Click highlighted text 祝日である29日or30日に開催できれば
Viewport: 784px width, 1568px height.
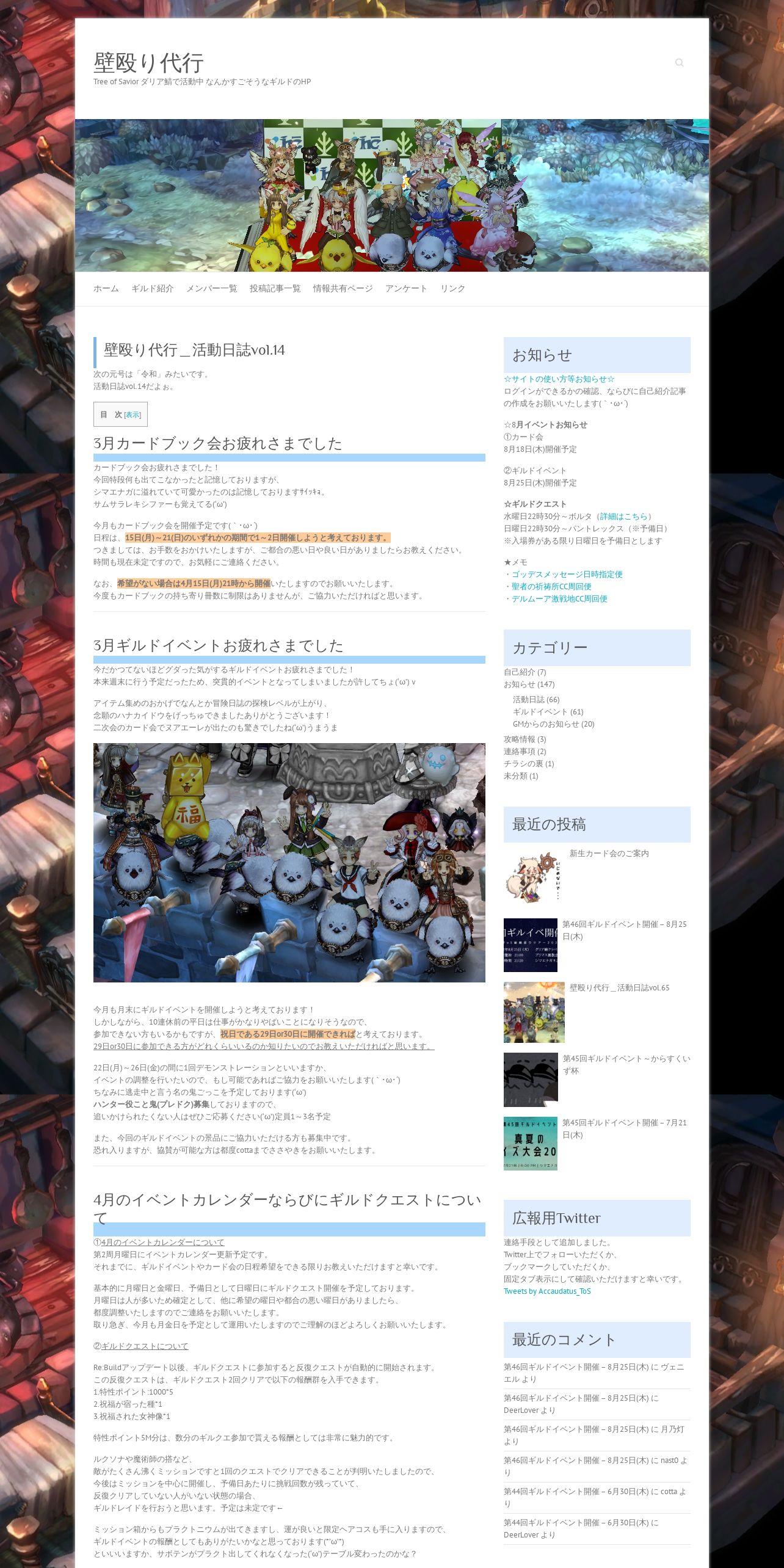[288, 1034]
